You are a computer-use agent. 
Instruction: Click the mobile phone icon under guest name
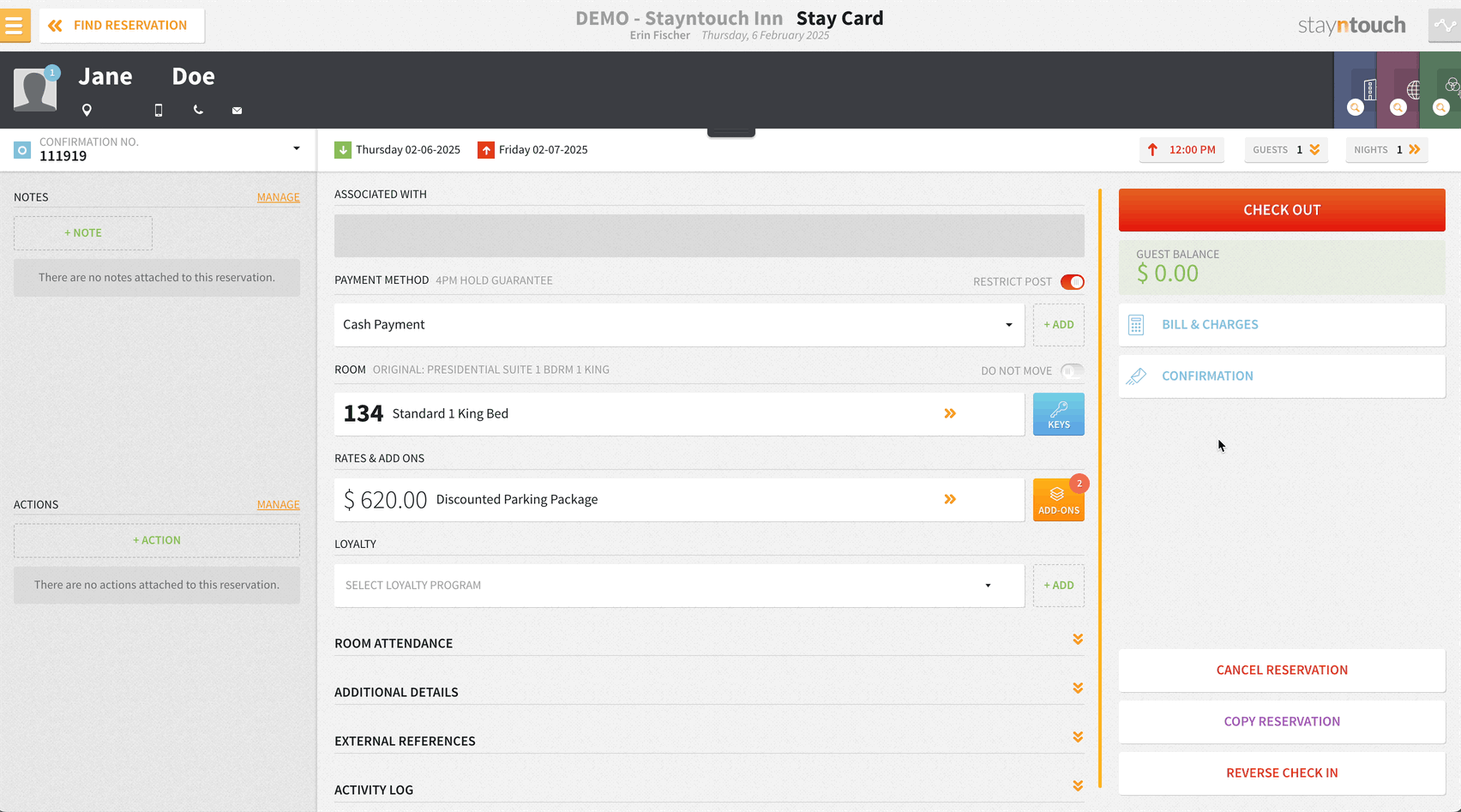pos(159,110)
